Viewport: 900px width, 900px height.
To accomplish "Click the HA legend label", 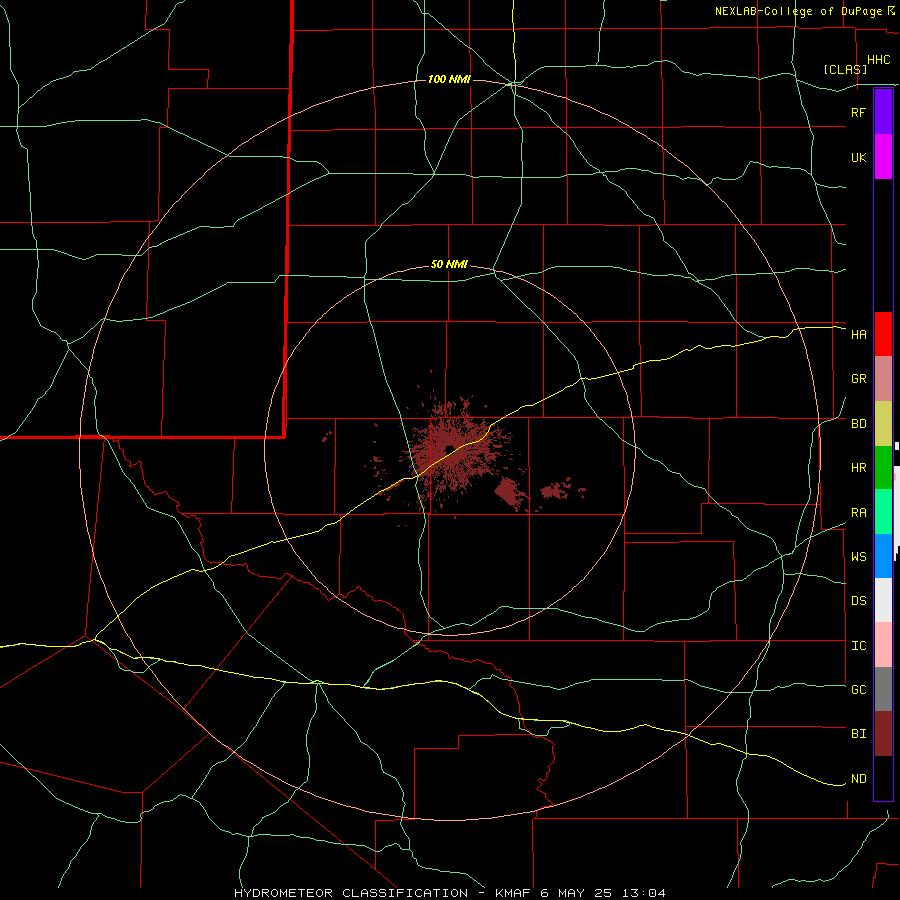I will (858, 335).
